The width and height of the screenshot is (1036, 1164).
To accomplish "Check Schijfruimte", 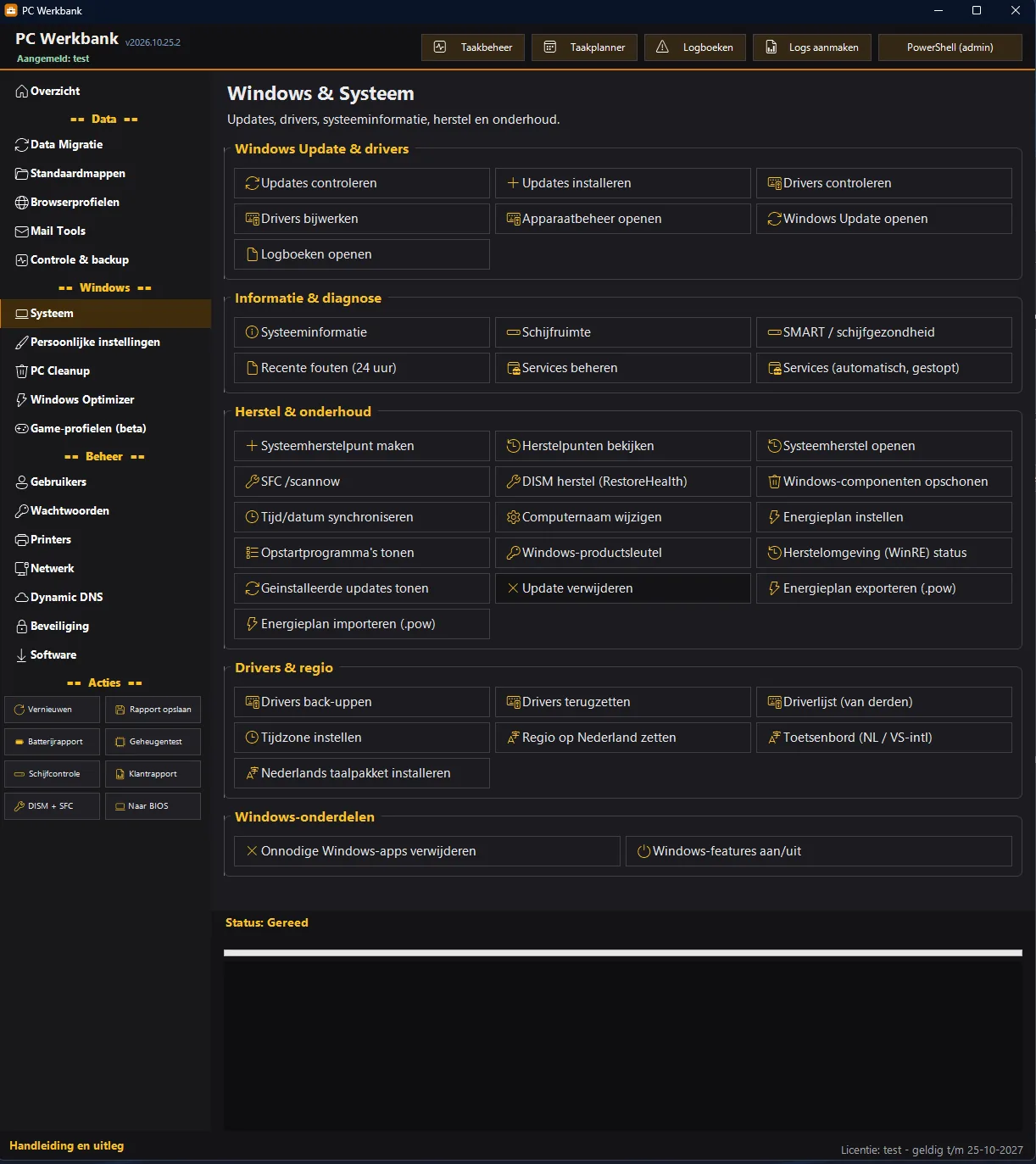I will tap(623, 332).
